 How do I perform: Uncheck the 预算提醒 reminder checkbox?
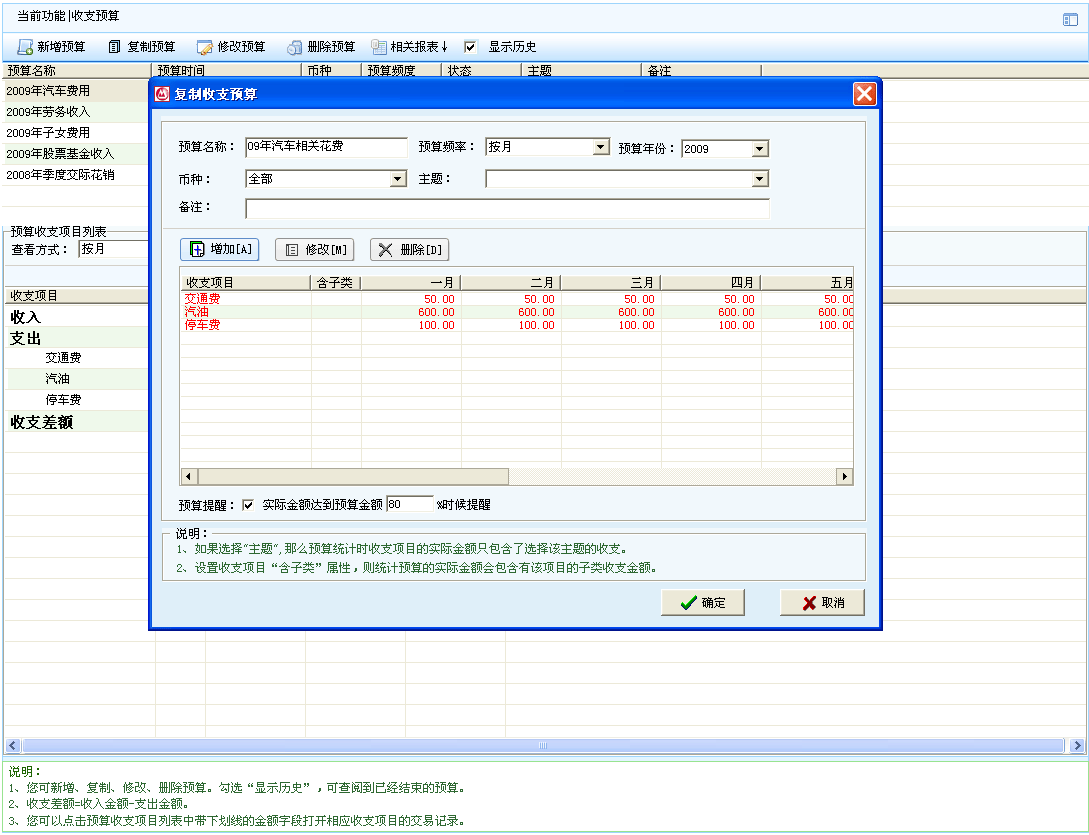coord(248,505)
